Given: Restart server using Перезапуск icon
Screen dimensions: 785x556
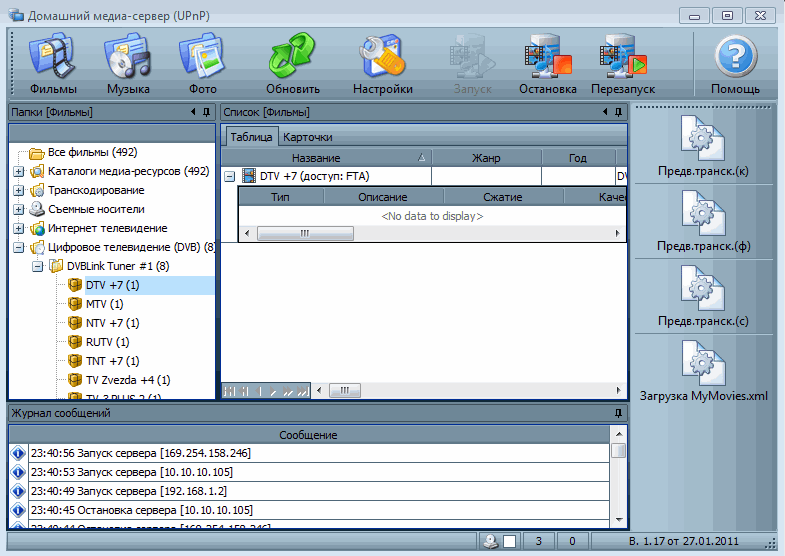Looking at the screenshot, I should (x=622, y=64).
